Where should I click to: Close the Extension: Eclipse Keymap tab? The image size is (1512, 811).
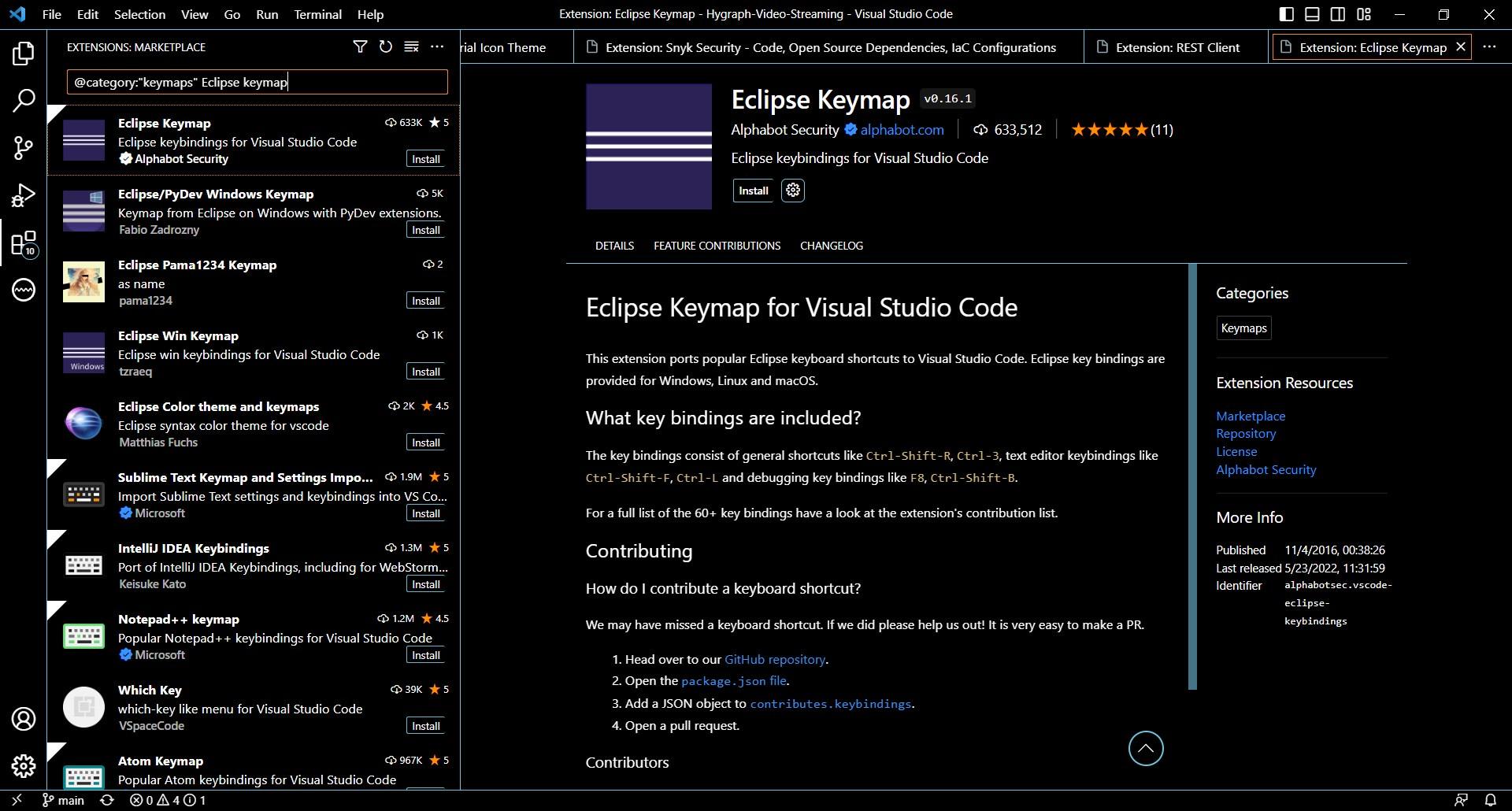pyautogui.click(x=1461, y=47)
